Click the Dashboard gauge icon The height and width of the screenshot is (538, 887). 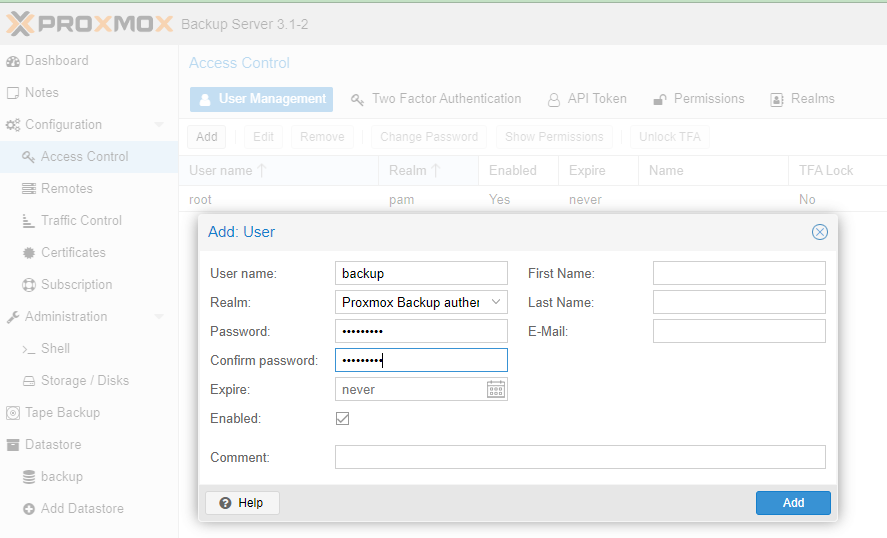pyautogui.click(x=13, y=61)
